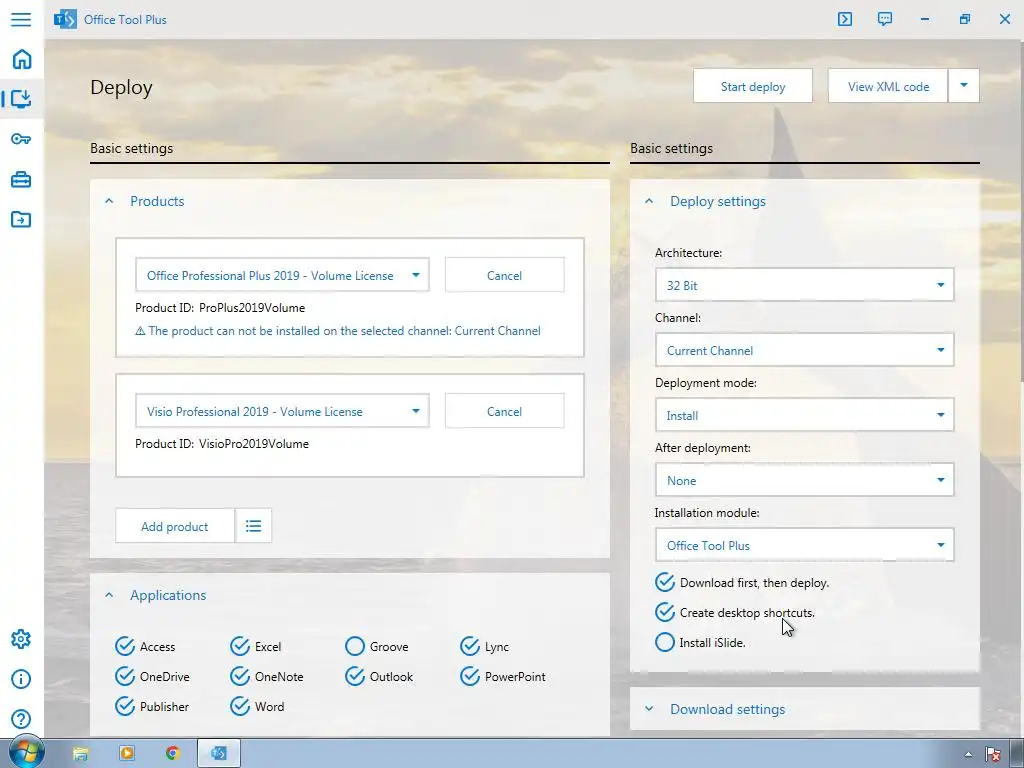Open the command box icon in title bar
This screenshot has width=1024, height=768.
point(844,19)
